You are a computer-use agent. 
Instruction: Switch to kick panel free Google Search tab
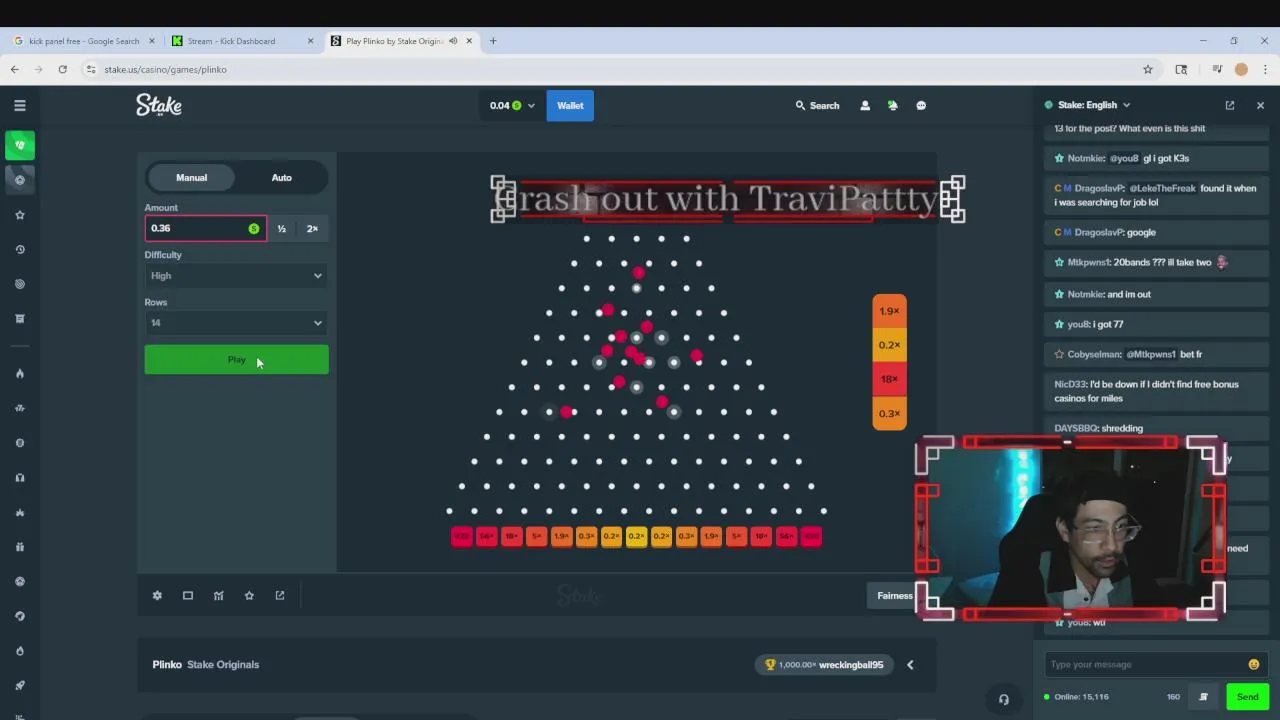point(84,41)
